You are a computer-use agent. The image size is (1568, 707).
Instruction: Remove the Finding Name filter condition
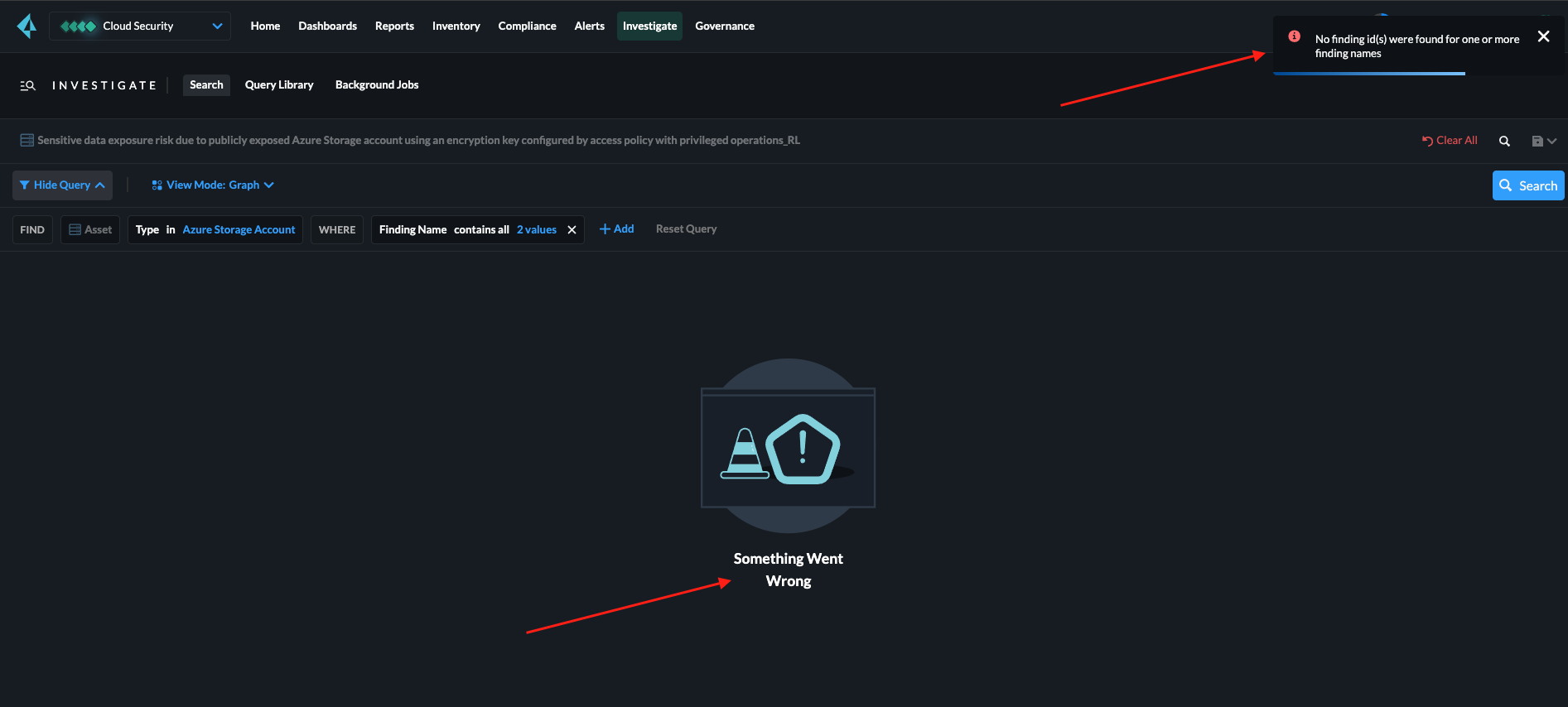572,230
